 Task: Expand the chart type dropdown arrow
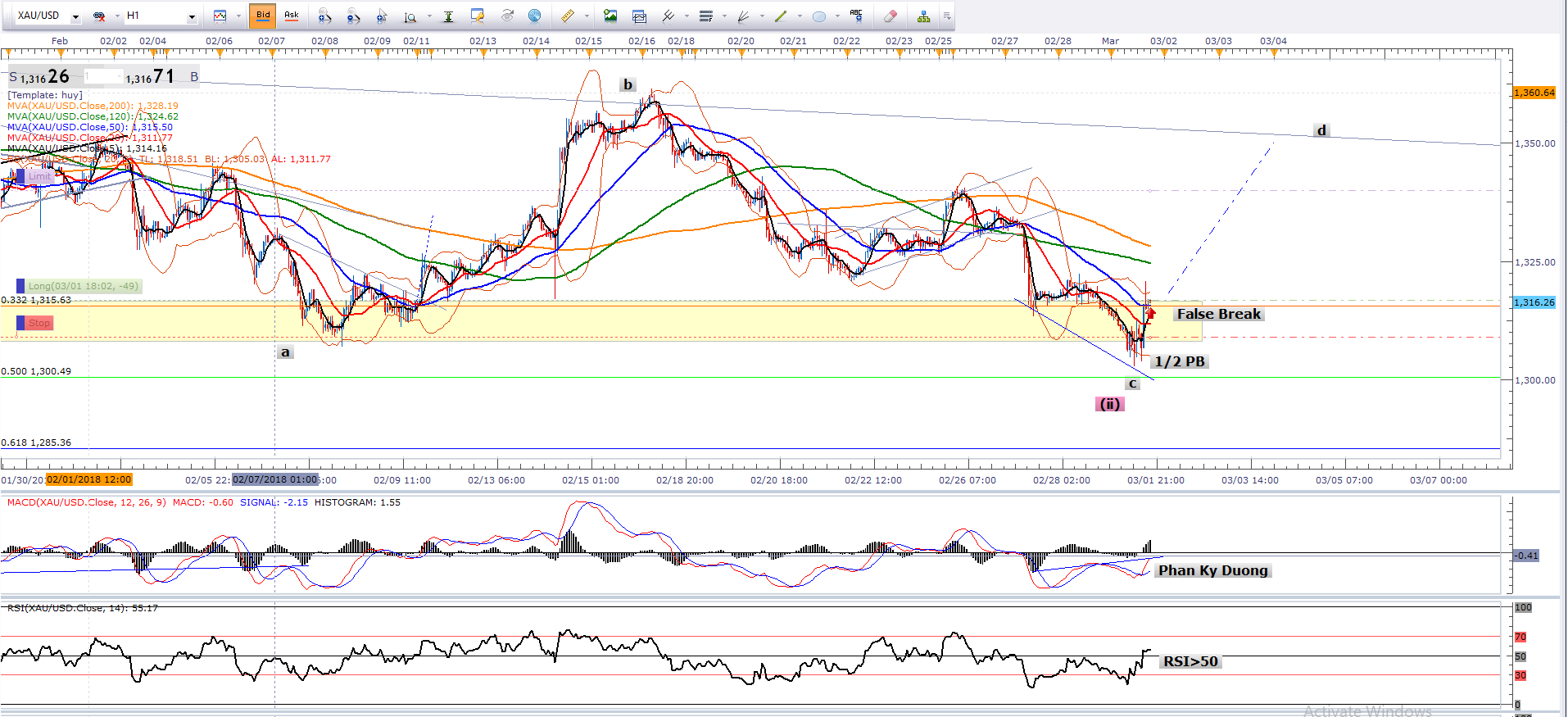click(x=238, y=16)
